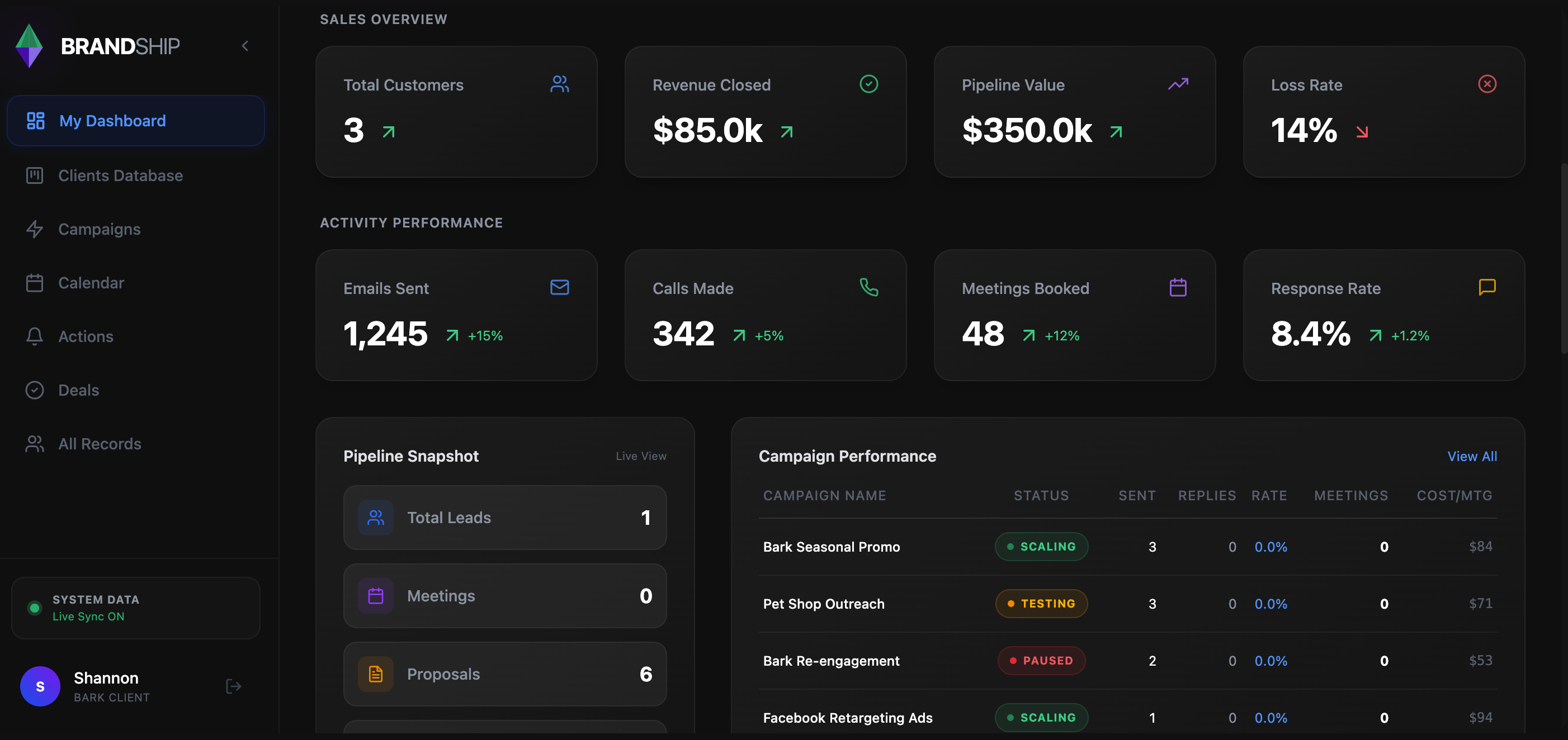Open Live View for Pipeline Snapshot
Screen dimensions: 1568x740
click(x=641, y=456)
